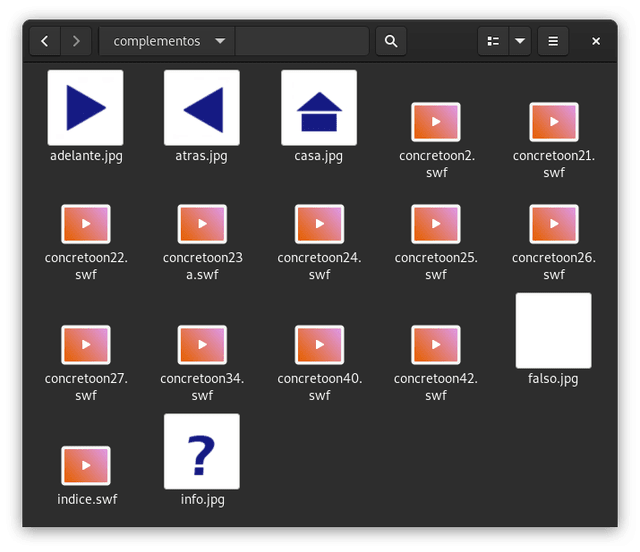Image resolution: width=640 pixels, height=552 pixels.
Task: Open the hamburger main menu
Action: (553, 41)
